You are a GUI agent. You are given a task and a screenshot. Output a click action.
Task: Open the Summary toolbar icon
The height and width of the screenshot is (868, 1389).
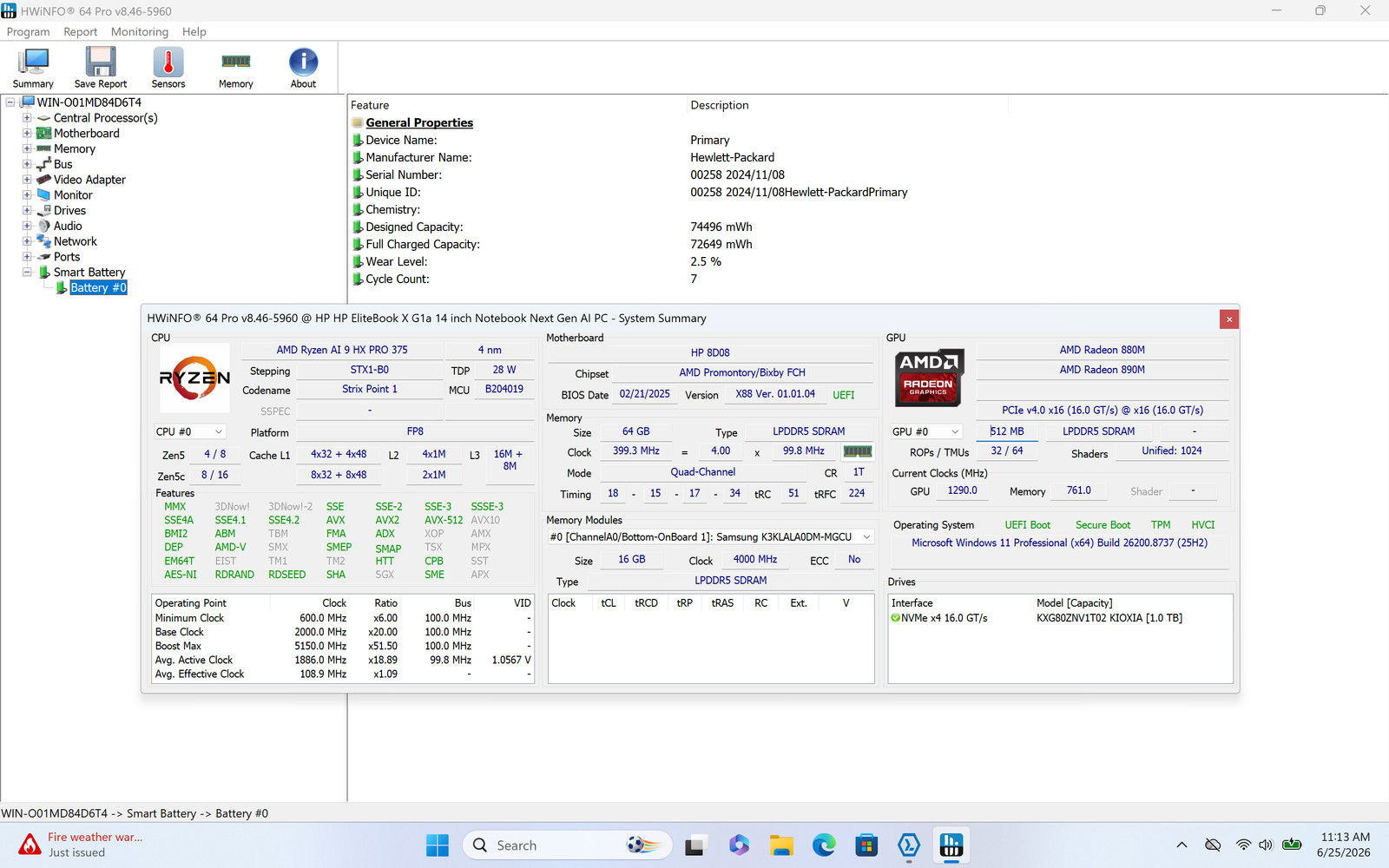click(x=33, y=68)
